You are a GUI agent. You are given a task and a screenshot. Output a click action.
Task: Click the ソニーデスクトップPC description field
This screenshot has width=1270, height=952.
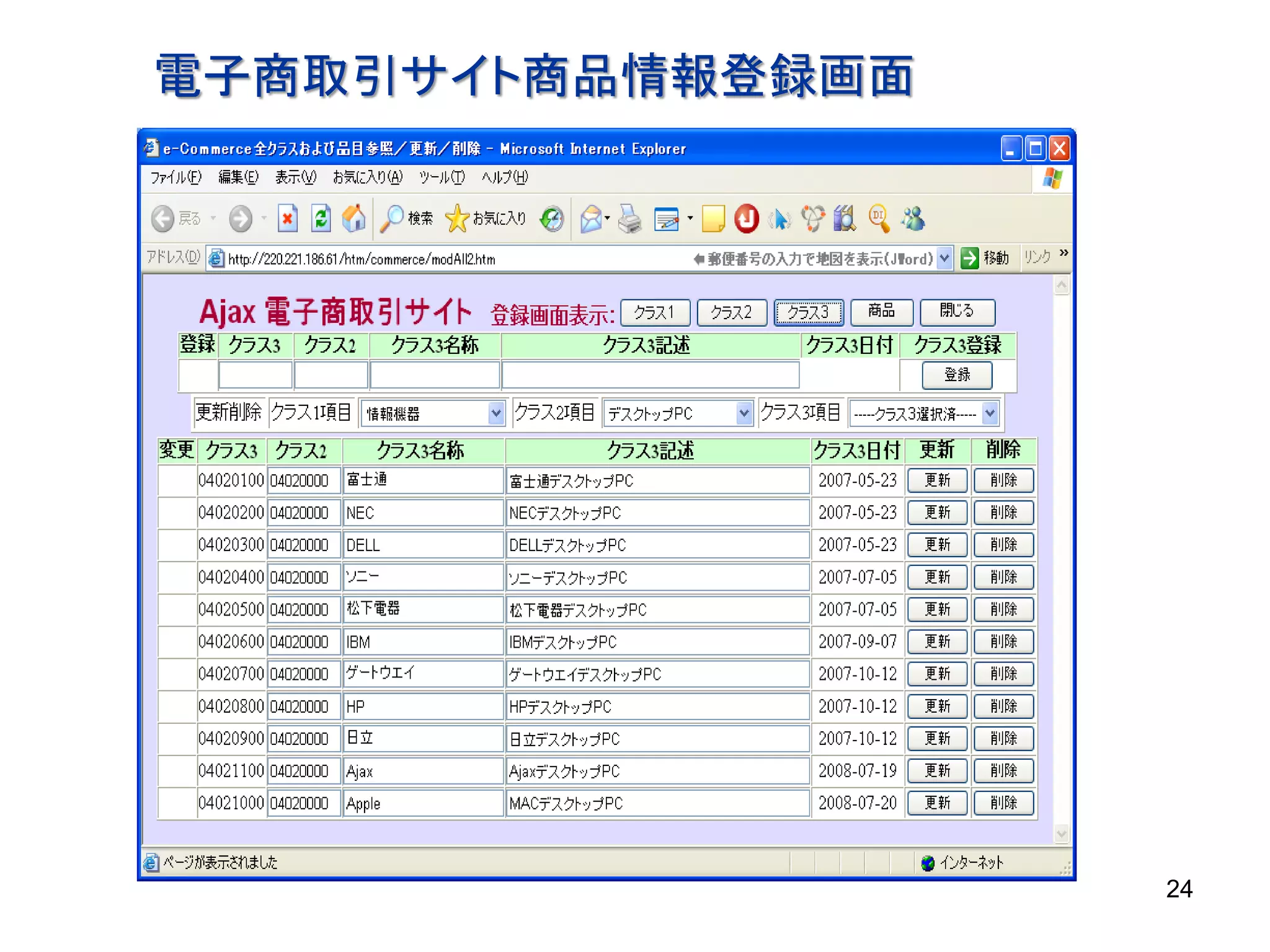[x=657, y=578]
